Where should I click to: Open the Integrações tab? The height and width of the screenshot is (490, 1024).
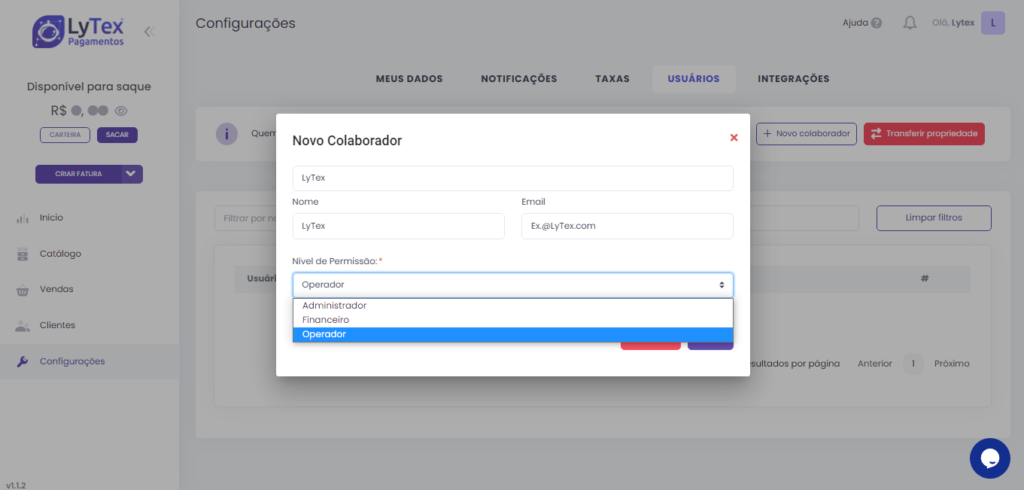coord(793,79)
